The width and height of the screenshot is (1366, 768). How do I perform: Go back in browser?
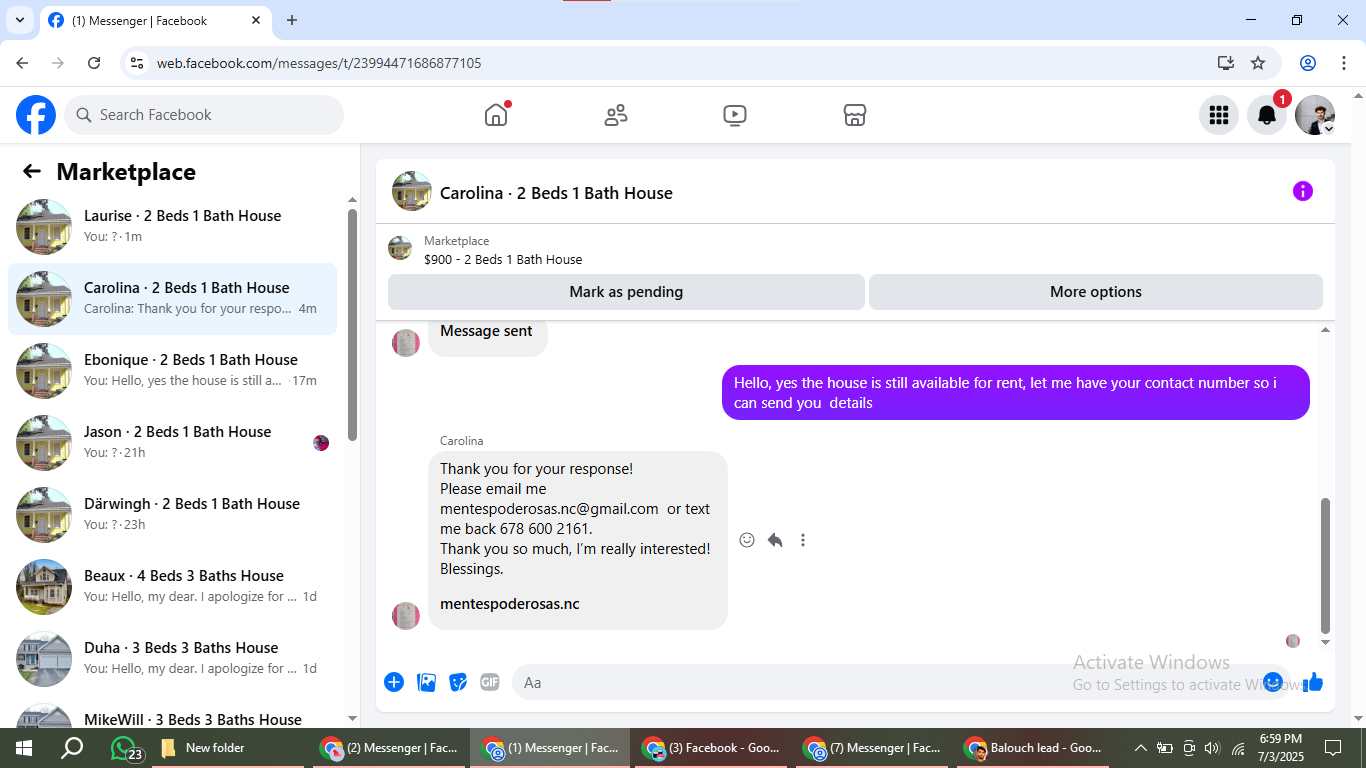pyautogui.click(x=22, y=63)
